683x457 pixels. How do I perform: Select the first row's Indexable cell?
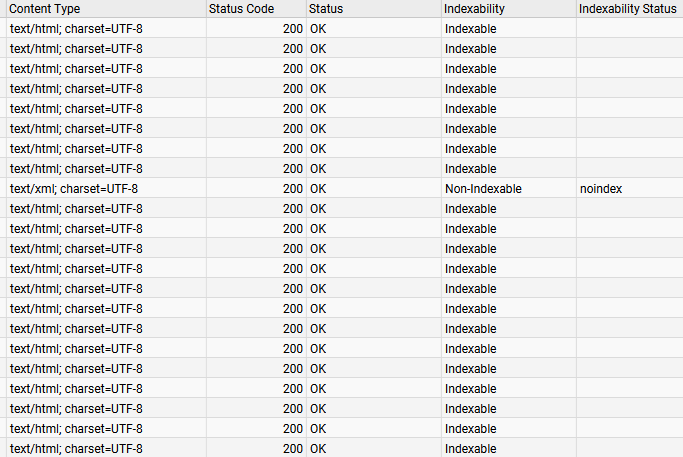click(x=470, y=28)
